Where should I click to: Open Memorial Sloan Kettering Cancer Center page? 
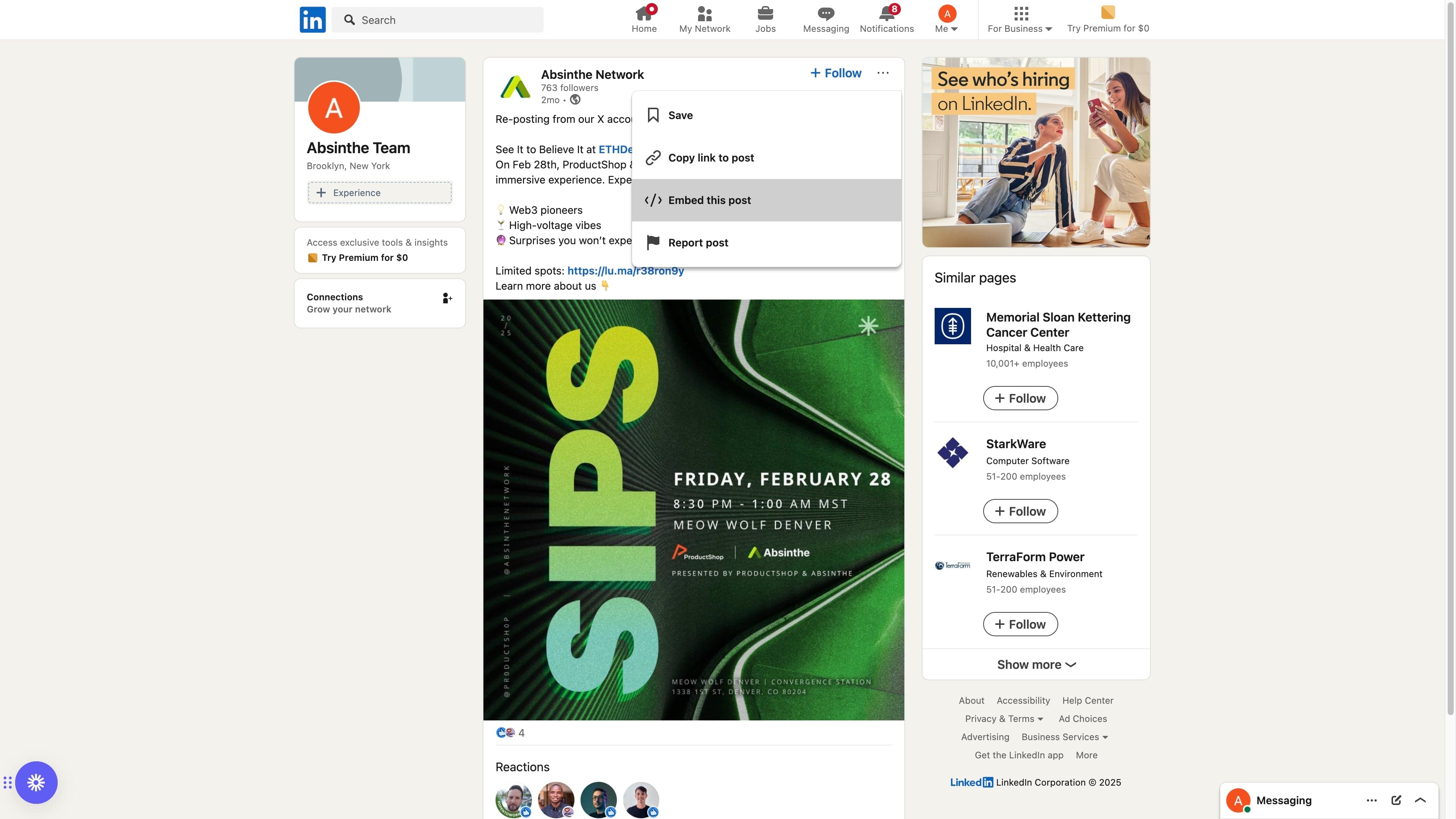point(1058,325)
